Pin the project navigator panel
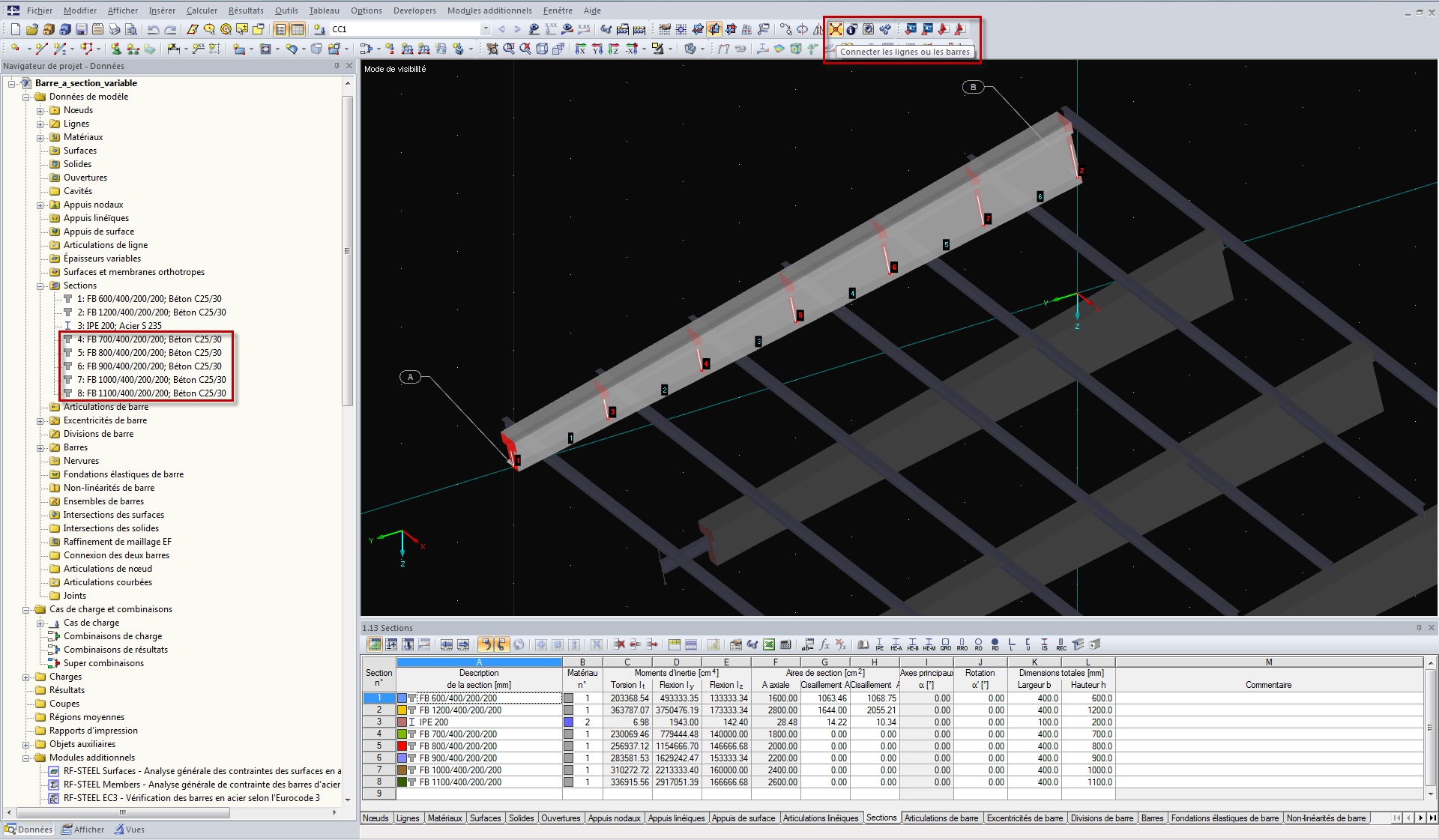 pyautogui.click(x=337, y=66)
